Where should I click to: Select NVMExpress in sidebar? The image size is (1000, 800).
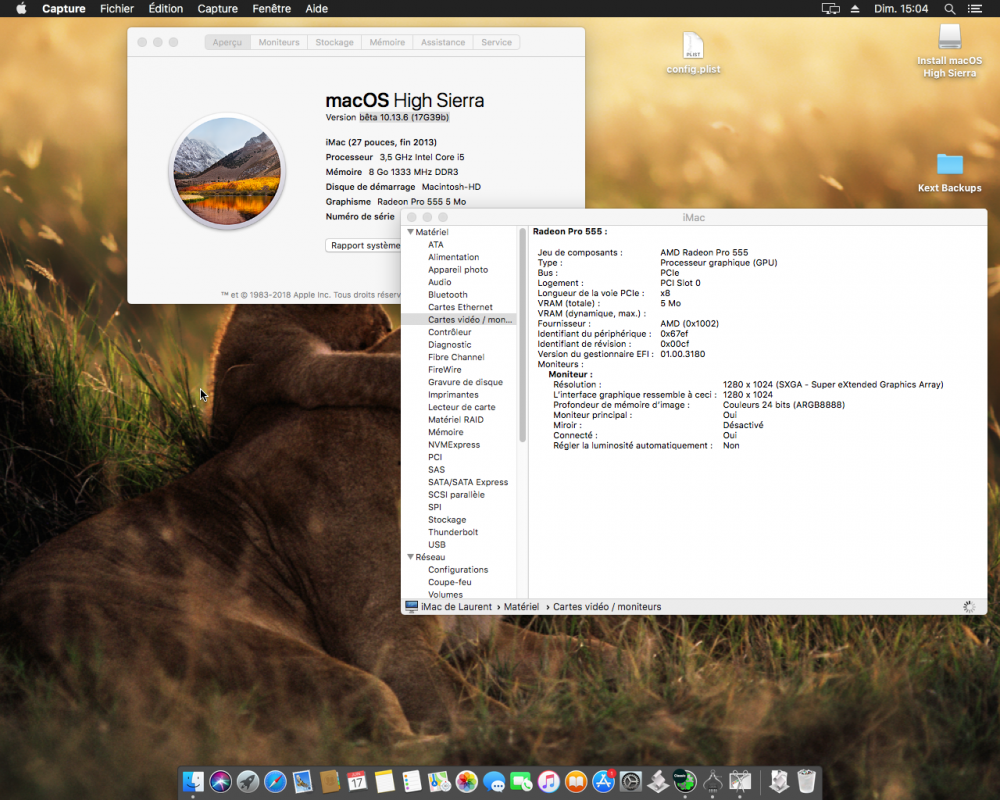pyautogui.click(x=454, y=445)
